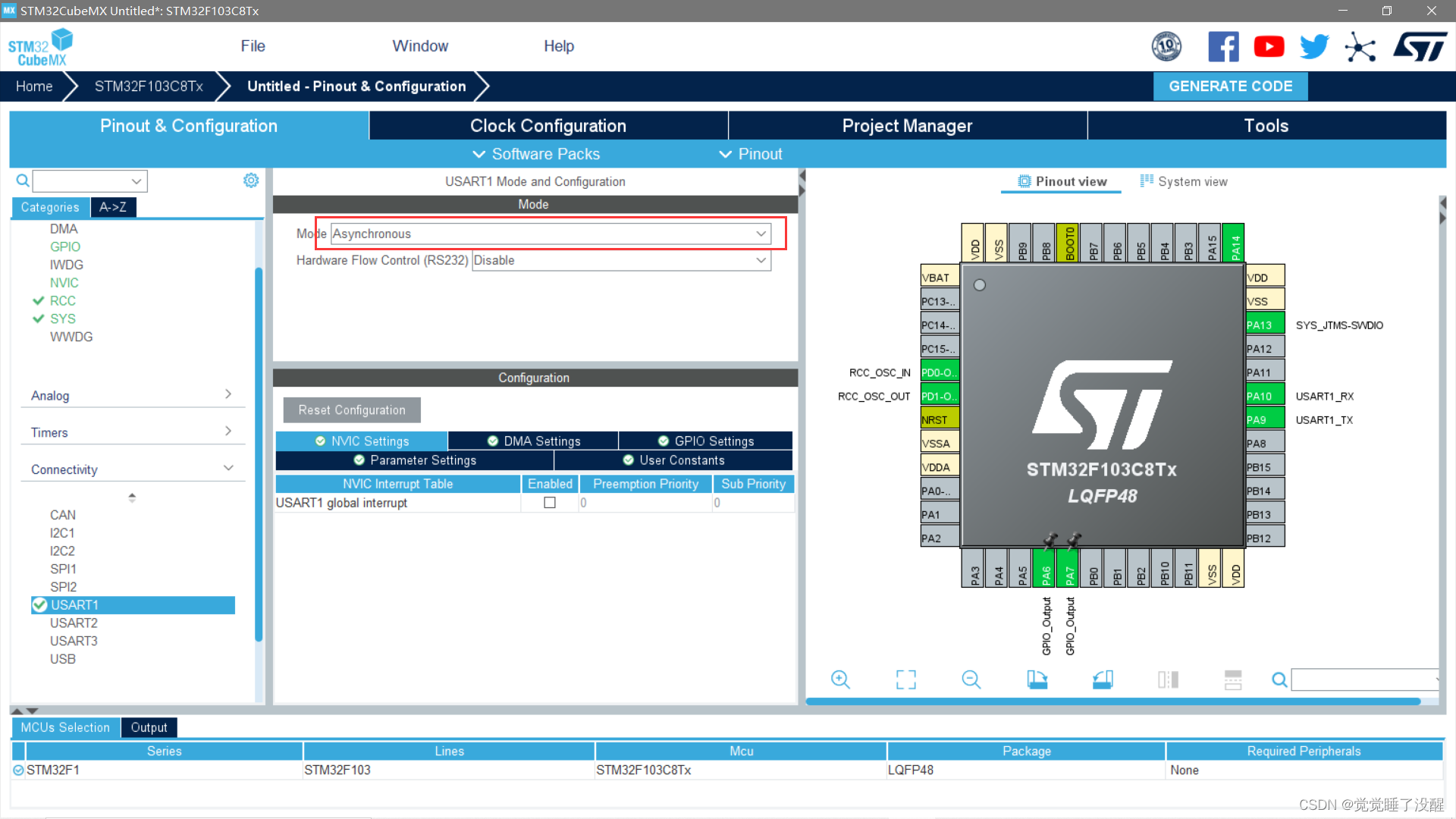
Task: Open the peripheral search combo box
Action: pyautogui.click(x=89, y=180)
